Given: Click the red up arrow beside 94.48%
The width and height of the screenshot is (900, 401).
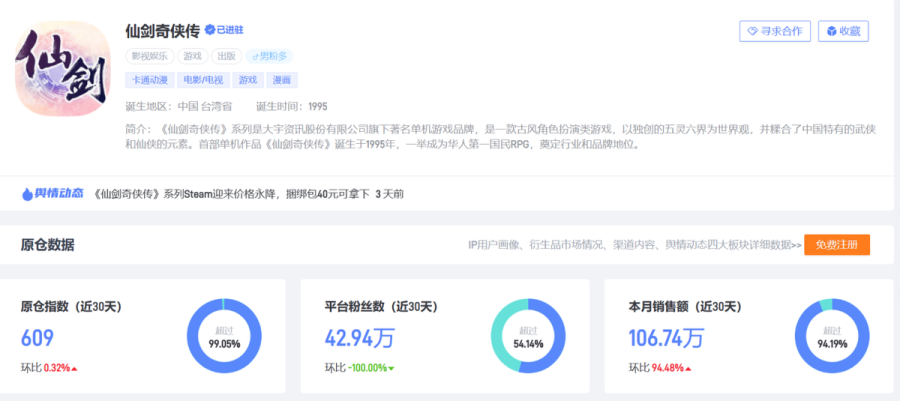Looking at the screenshot, I should point(690,368).
